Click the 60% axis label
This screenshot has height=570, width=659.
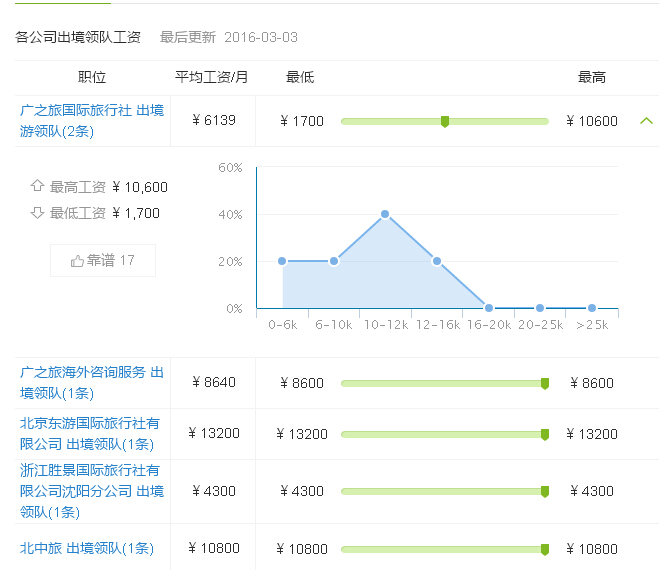pyautogui.click(x=230, y=168)
